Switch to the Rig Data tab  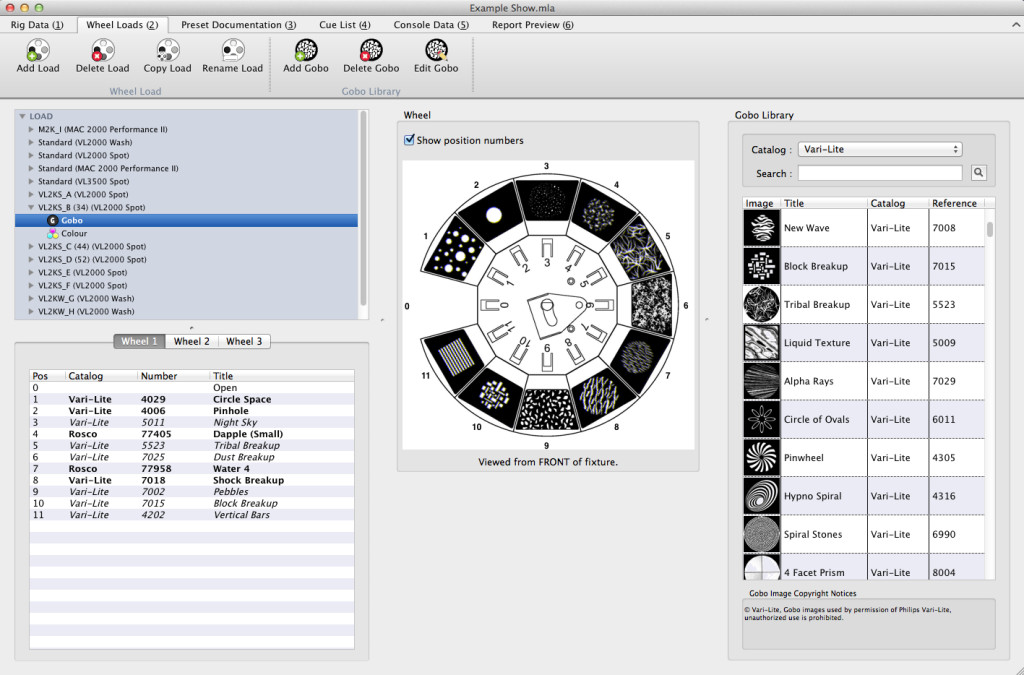tap(37, 25)
